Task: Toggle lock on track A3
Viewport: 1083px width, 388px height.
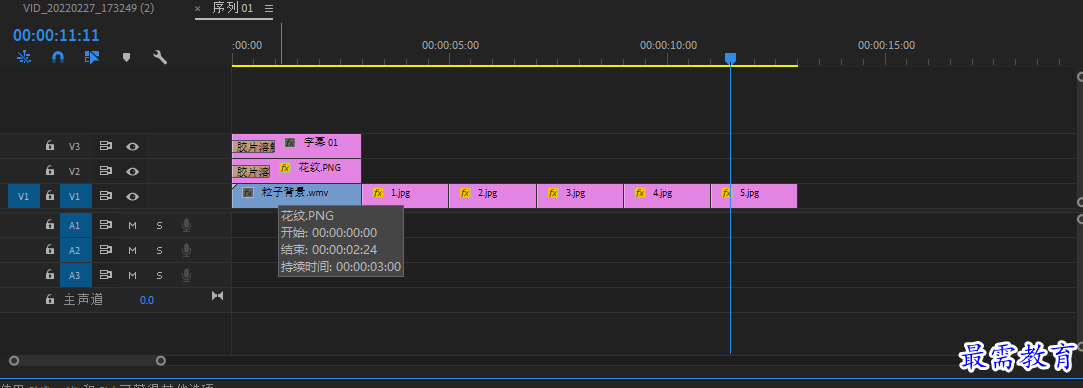Action: tap(50, 275)
